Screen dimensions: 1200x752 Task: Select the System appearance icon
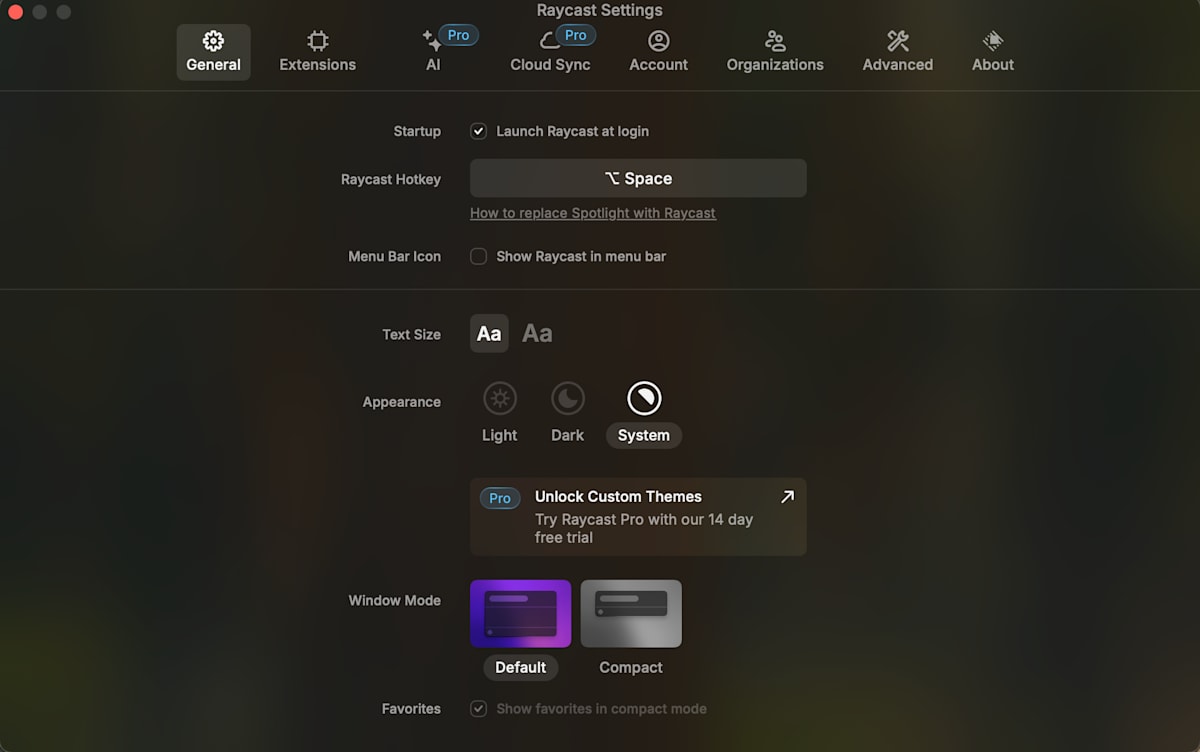tap(644, 398)
